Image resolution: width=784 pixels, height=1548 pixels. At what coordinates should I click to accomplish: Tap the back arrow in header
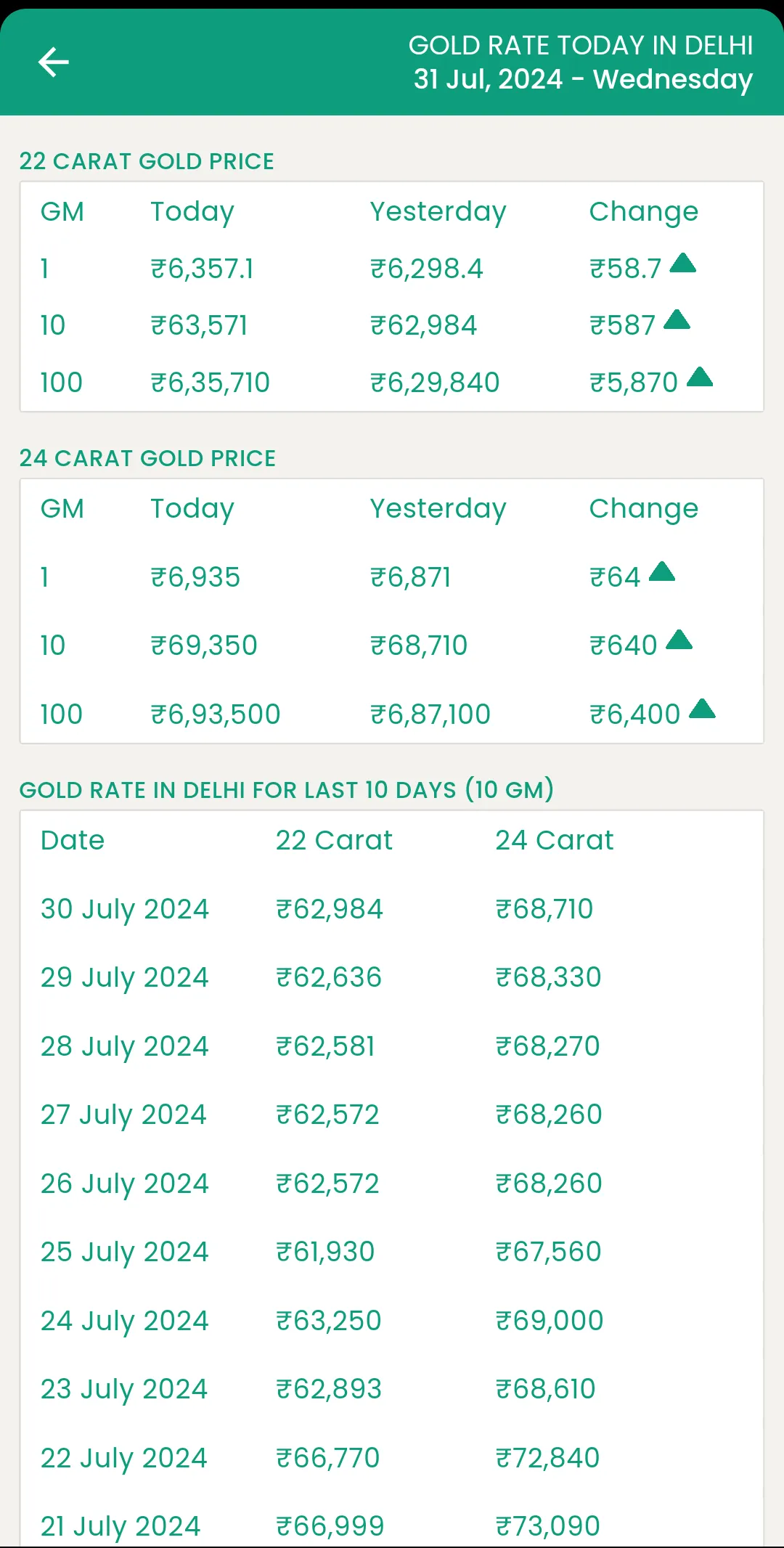click(x=54, y=62)
